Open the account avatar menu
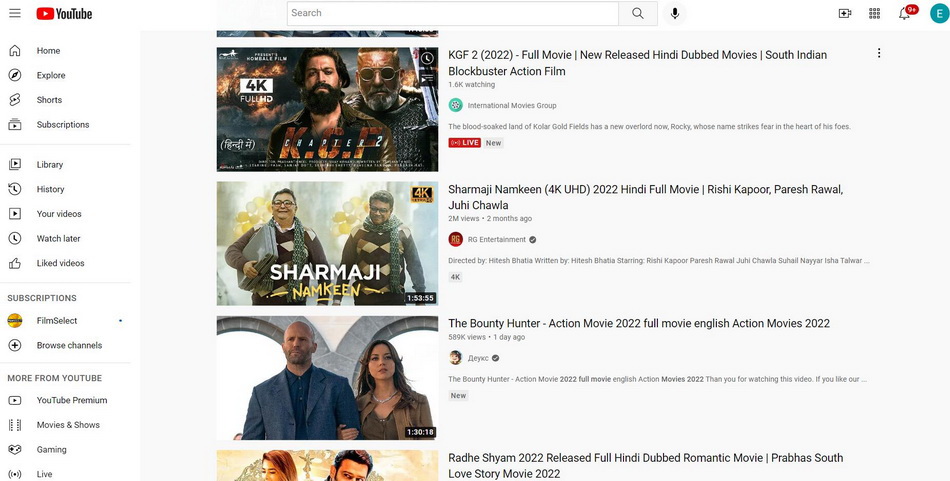The width and height of the screenshot is (950, 481). (937, 13)
